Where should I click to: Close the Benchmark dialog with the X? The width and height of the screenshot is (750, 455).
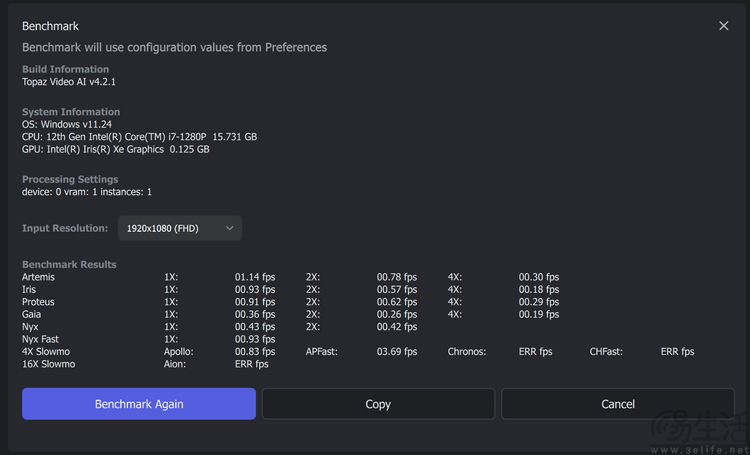tap(724, 26)
